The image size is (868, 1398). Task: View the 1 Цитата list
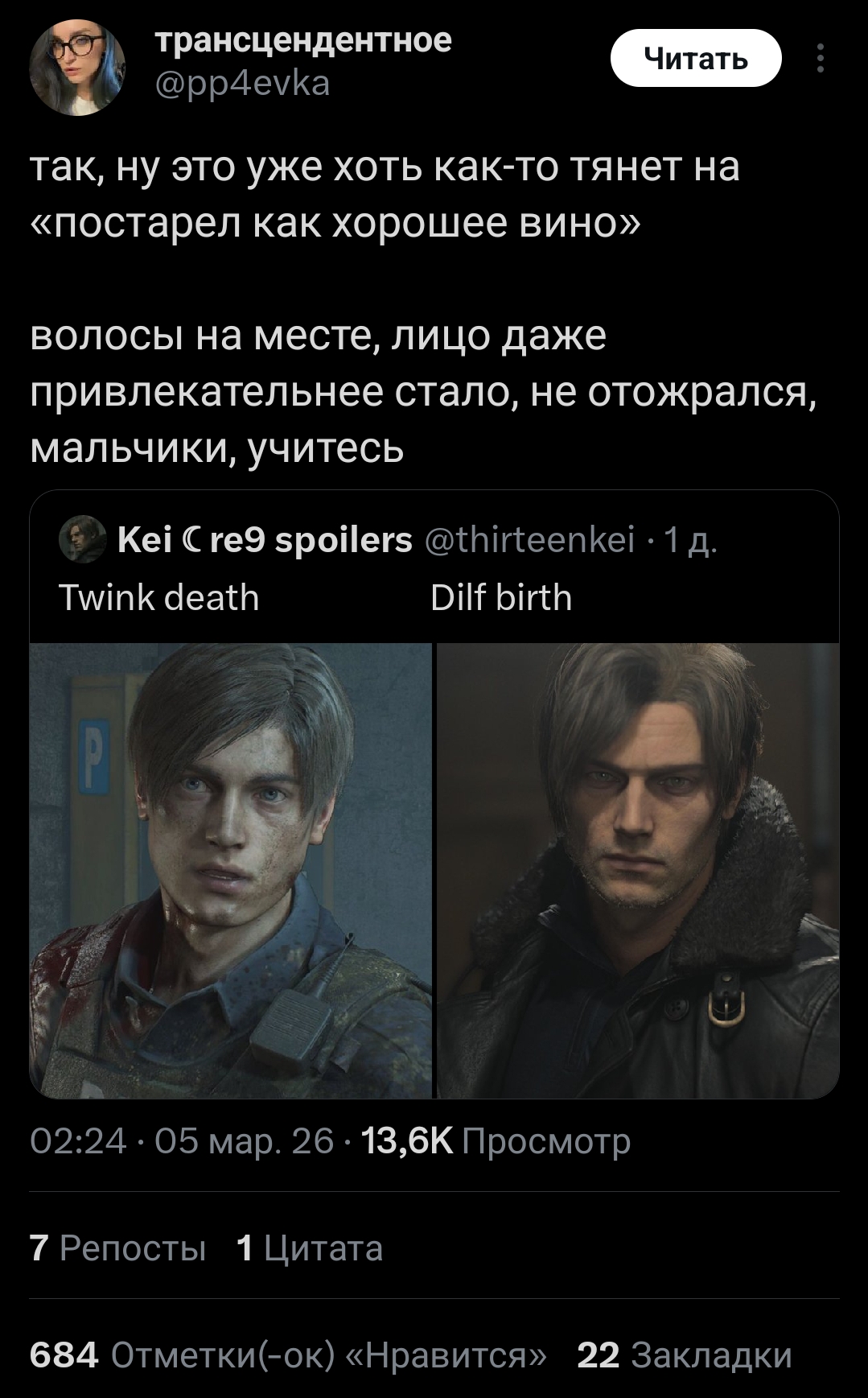(x=310, y=1248)
